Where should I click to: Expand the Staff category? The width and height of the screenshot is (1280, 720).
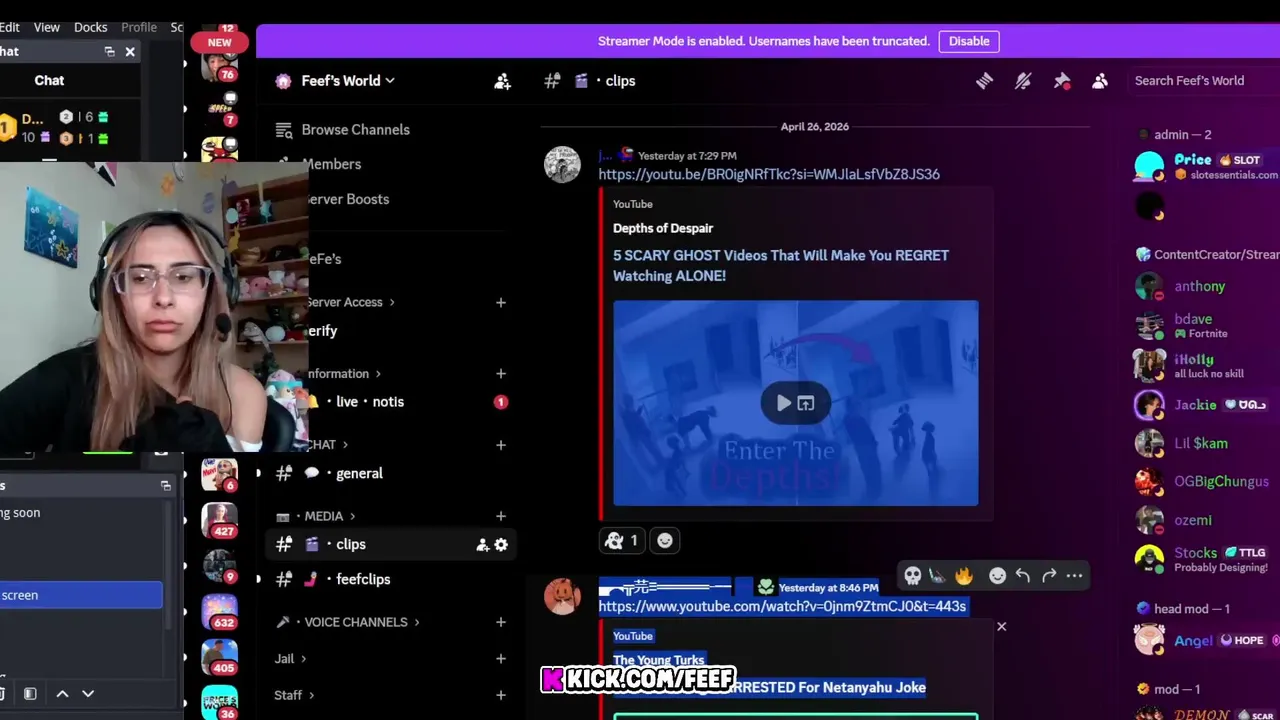point(294,695)
